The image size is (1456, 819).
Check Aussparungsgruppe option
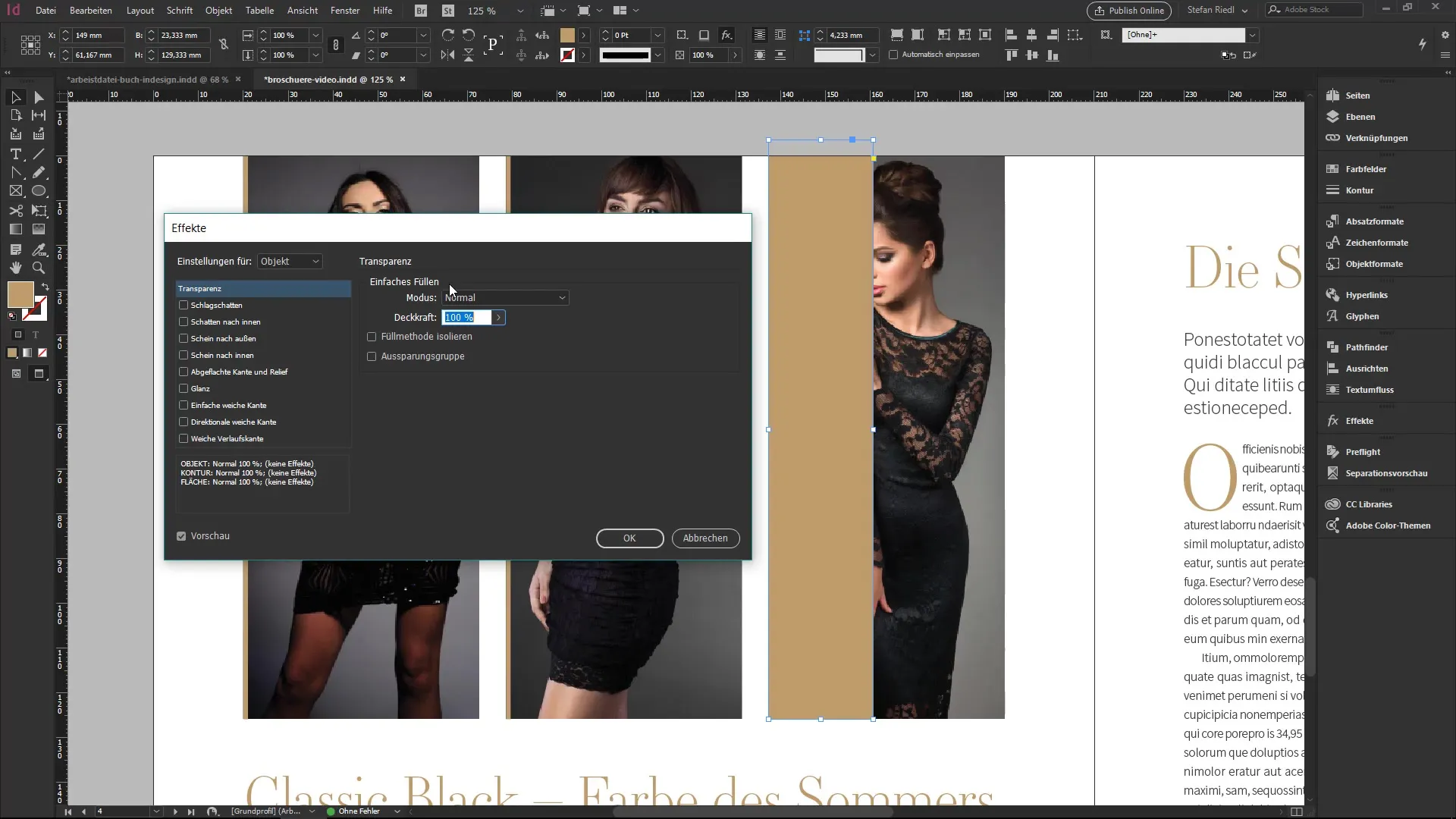pyautogui.click(x=372, y=356)
